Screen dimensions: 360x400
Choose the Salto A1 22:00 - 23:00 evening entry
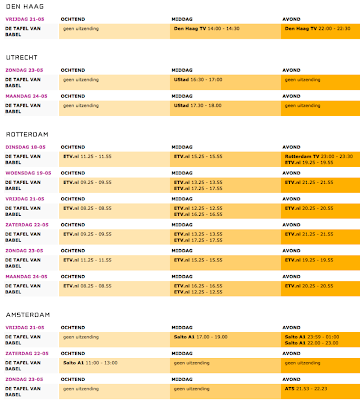[311, 343]
